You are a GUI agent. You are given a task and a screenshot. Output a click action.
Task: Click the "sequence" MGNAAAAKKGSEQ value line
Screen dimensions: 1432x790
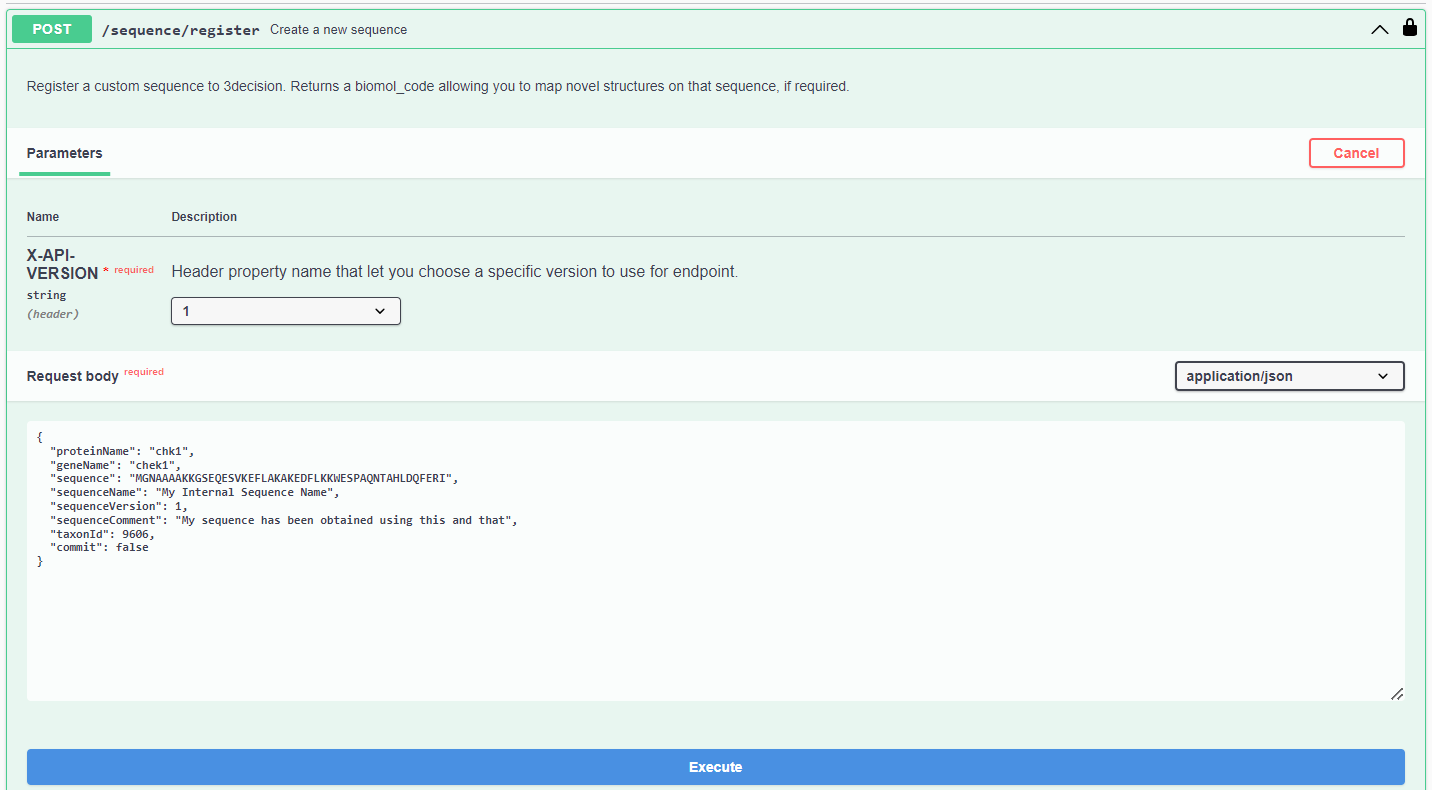(x=254, y=479)
